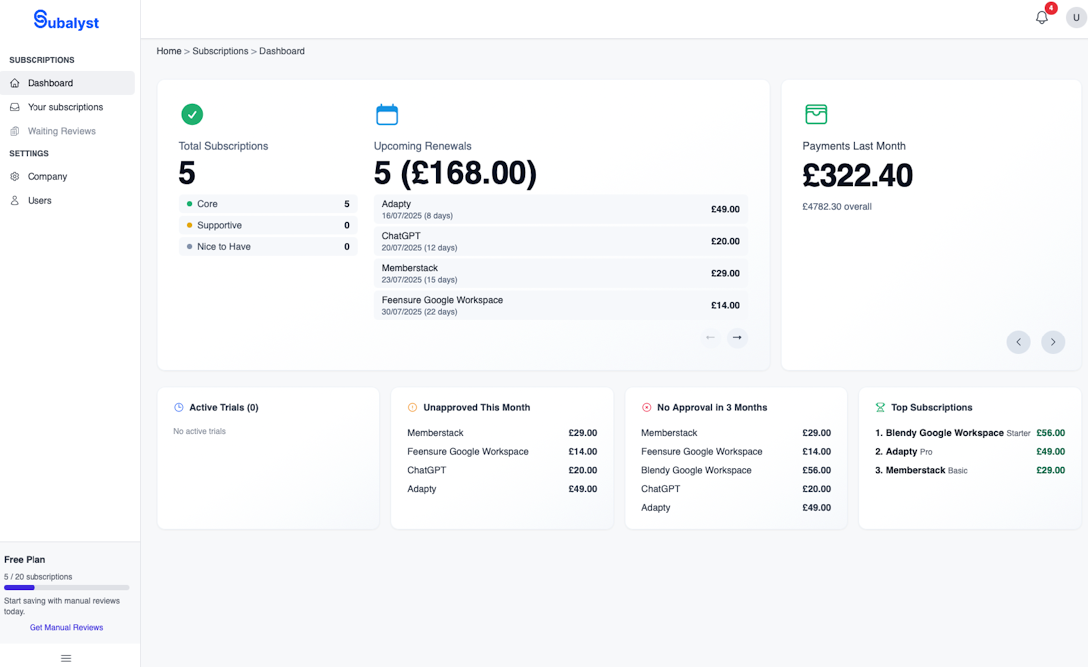
Task: Click the subscriptions usage progress bar
Action: pos(67,588)
